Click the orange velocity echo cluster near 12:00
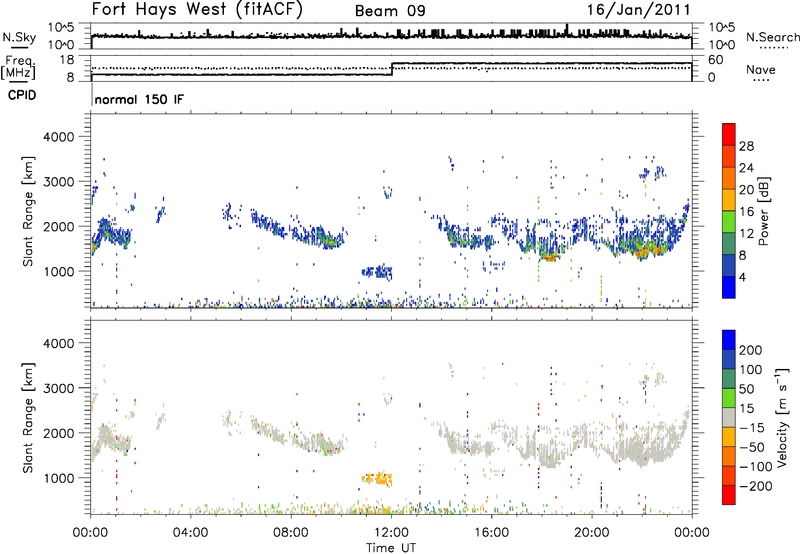Image resolution: width=800 pixels, height=554 pixels. pos(377,480)
